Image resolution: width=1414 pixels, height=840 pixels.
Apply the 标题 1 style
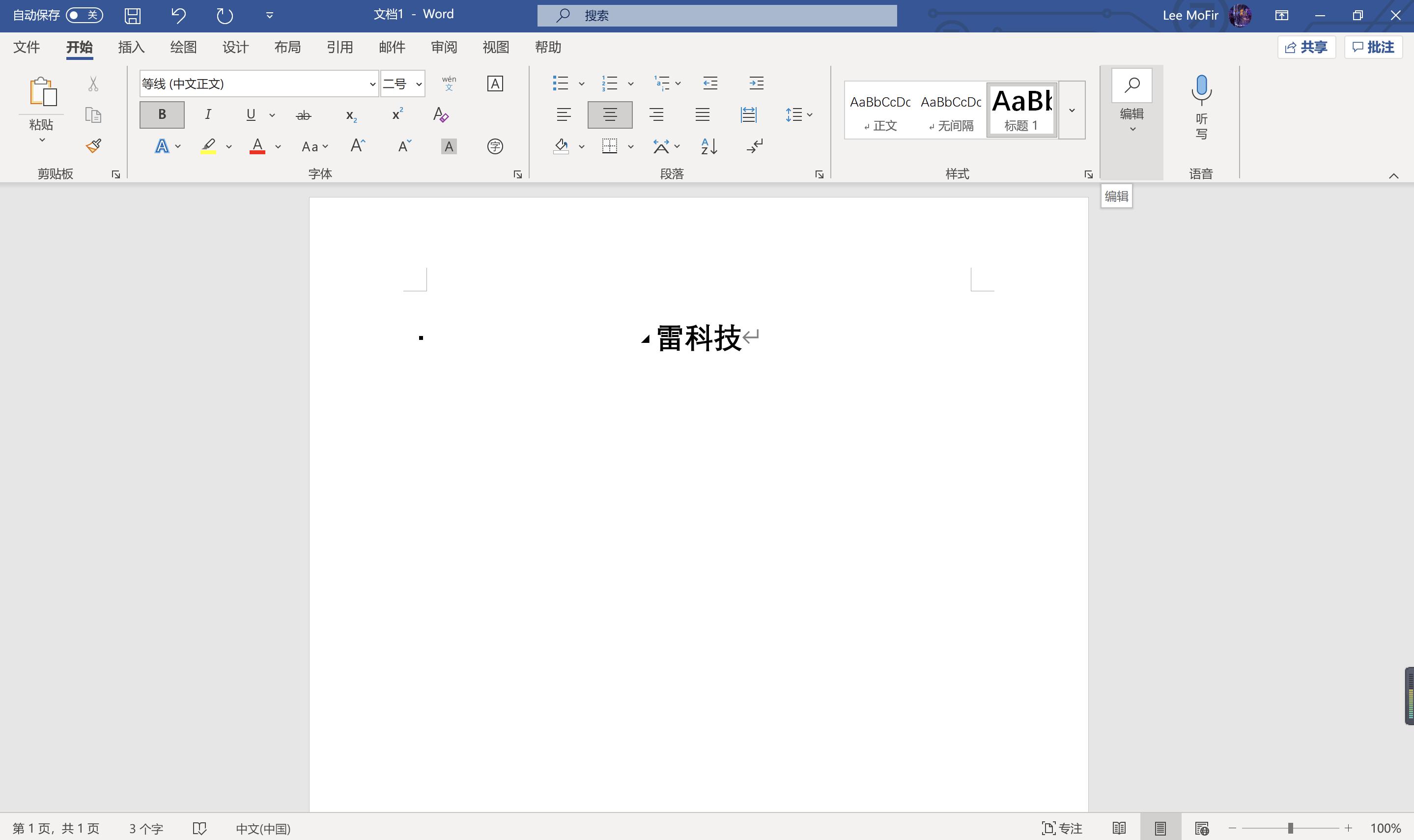click(1022, 111)
